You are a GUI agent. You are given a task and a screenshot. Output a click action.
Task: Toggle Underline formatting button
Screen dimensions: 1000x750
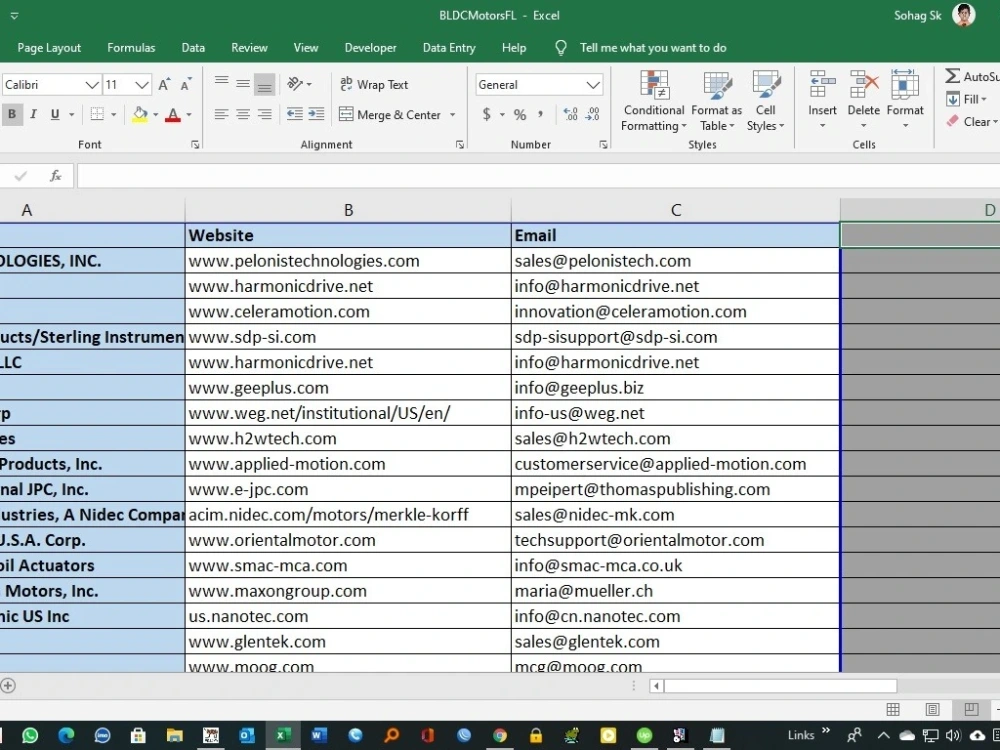coord(55,114)
